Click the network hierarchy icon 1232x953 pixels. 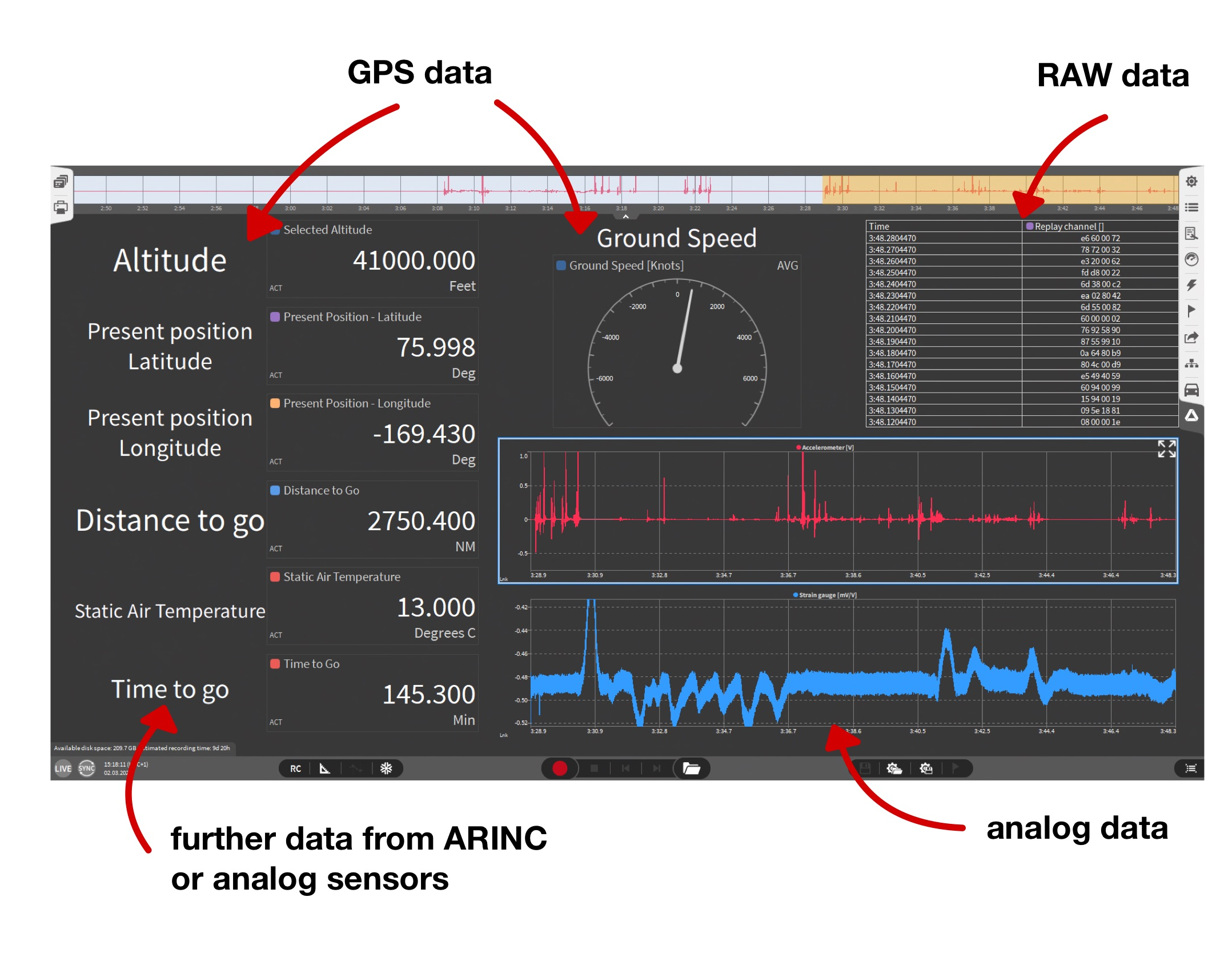(x=1191, y=364)
